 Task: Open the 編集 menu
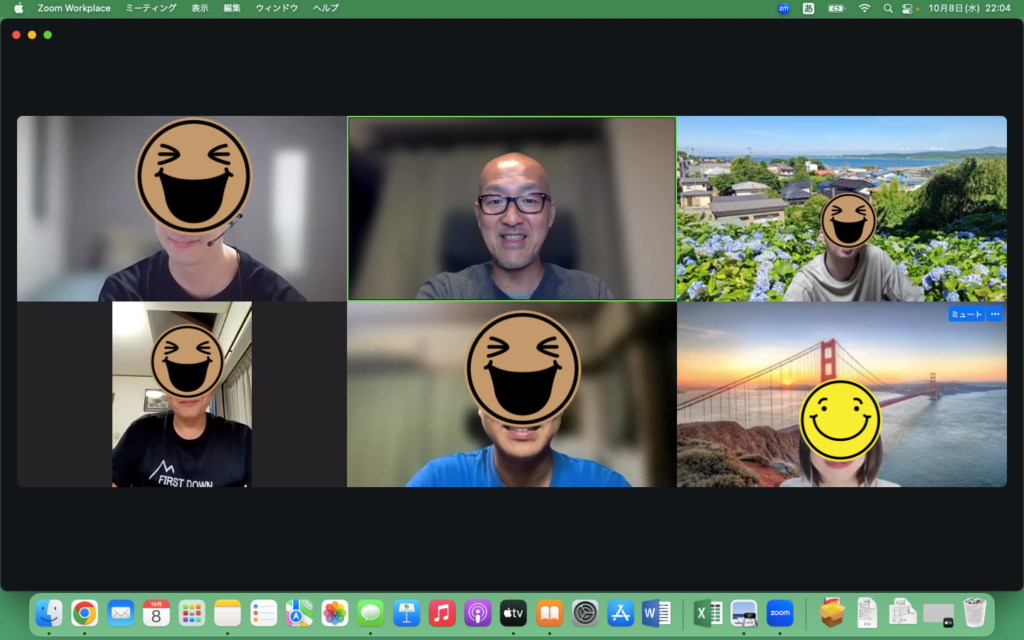tap(232, 8)
